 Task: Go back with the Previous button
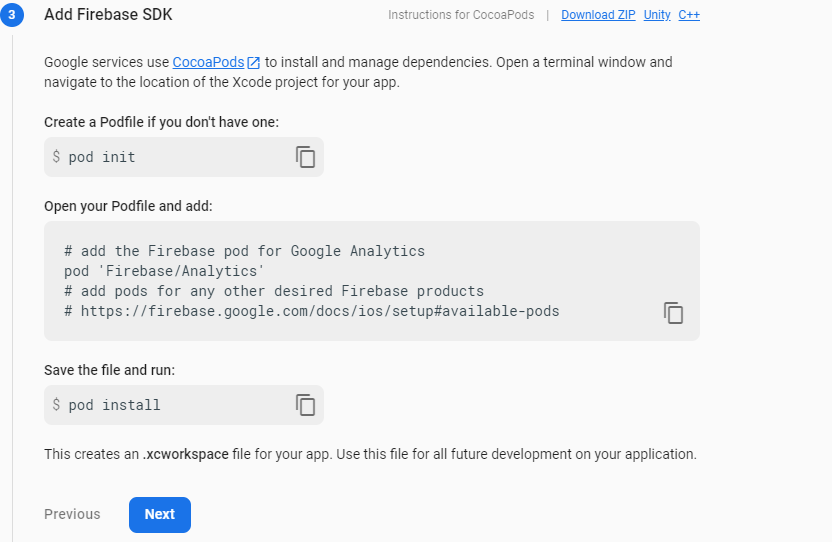pyautogui.click(x=72, y=514)
